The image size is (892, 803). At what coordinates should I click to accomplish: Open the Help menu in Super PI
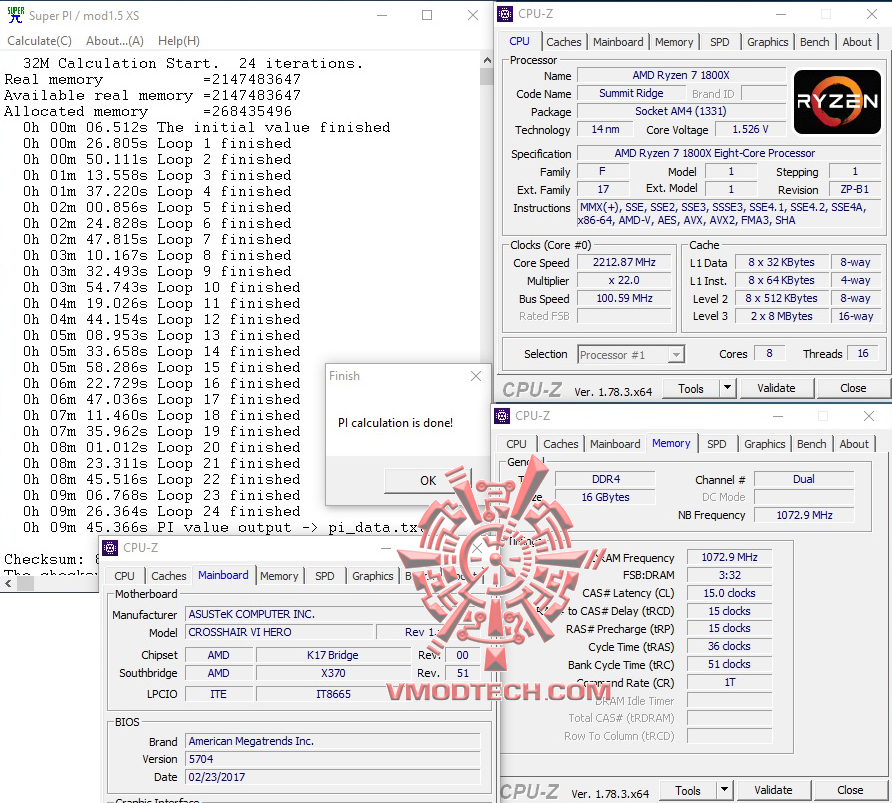tap(177, 40)
